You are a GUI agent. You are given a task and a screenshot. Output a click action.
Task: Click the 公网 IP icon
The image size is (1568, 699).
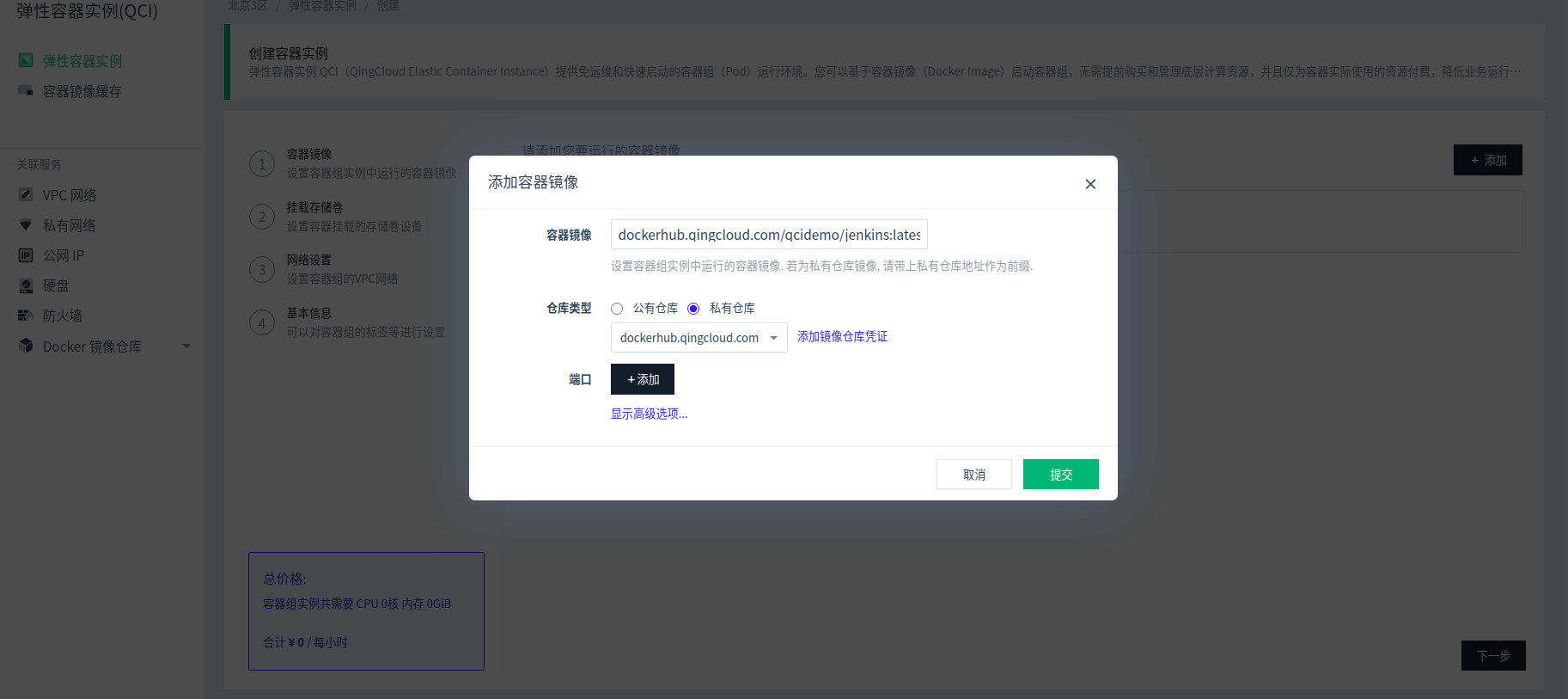coord(26,255)
